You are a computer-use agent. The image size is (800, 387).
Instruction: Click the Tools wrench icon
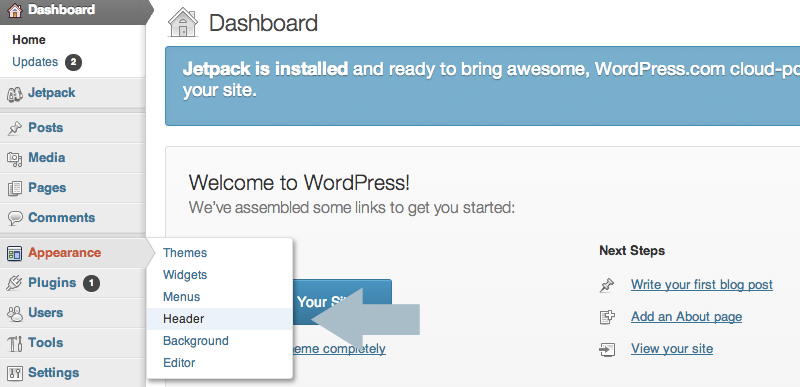tap(15, 344)
